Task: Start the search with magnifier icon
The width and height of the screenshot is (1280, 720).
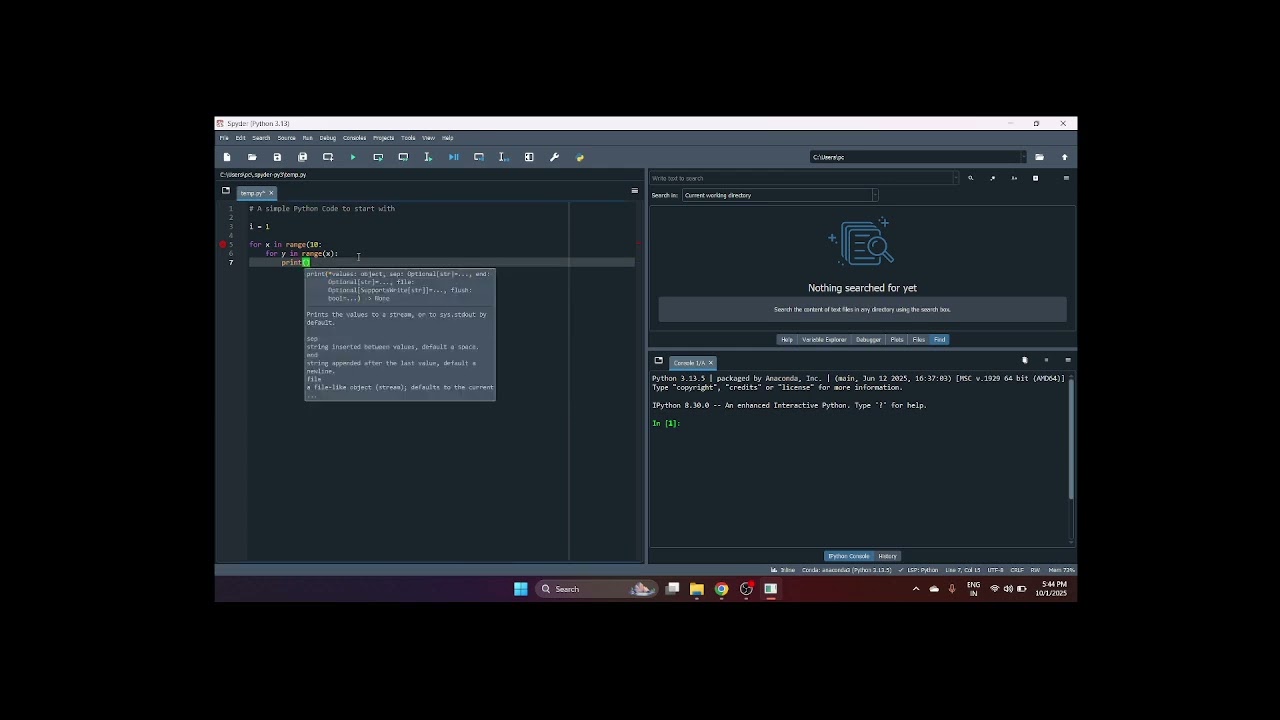Action: pos(970,178)
